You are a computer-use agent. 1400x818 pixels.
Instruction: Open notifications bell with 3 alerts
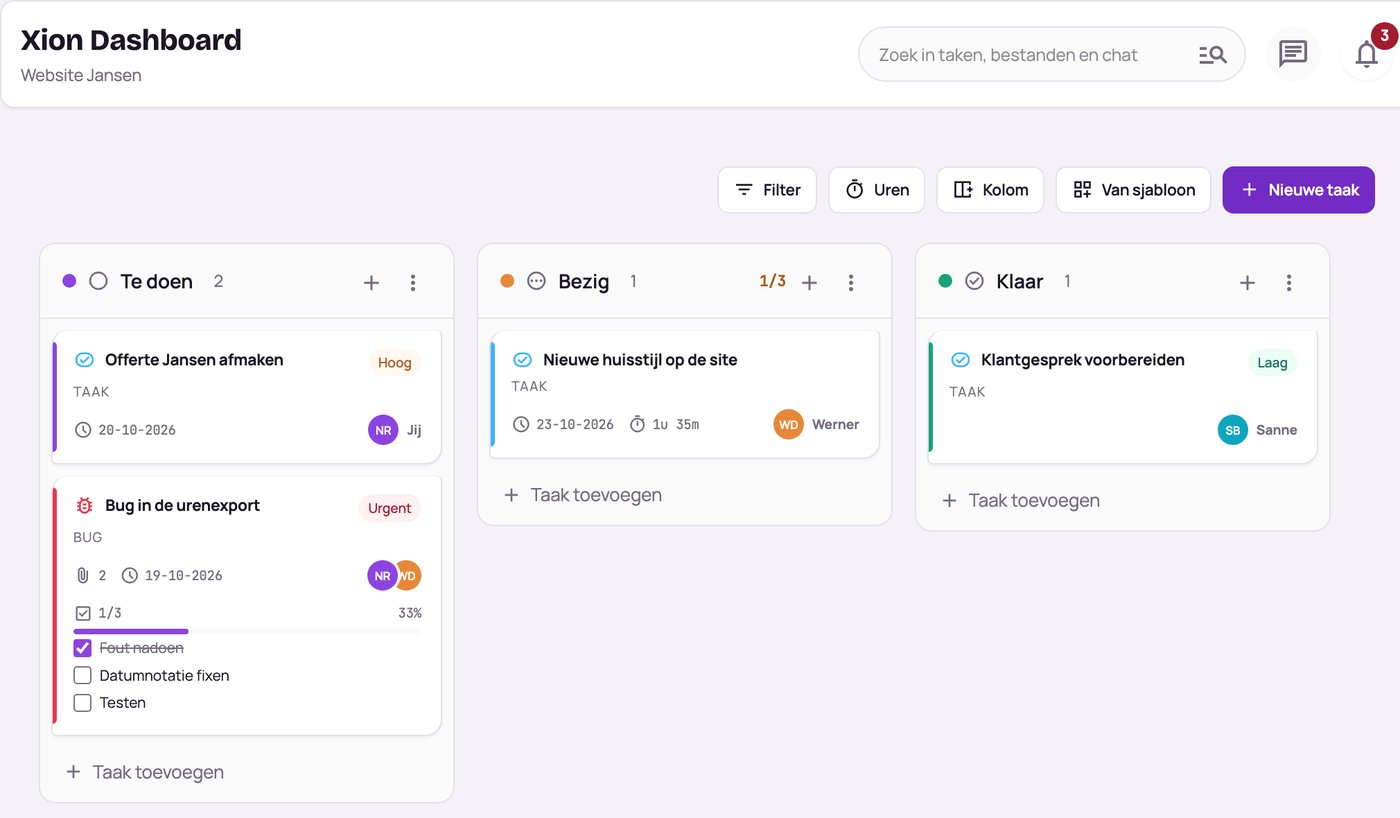(1367, 54)
